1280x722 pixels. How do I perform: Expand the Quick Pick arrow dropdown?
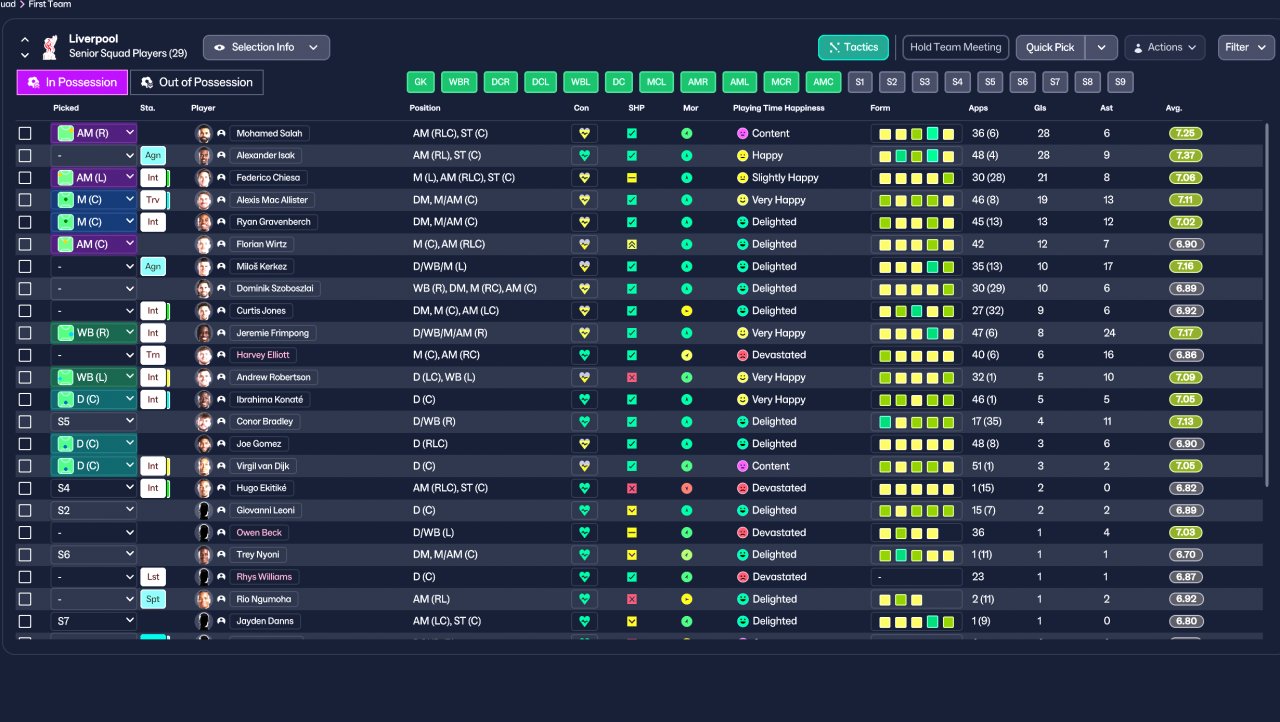tap(1101, 47)
